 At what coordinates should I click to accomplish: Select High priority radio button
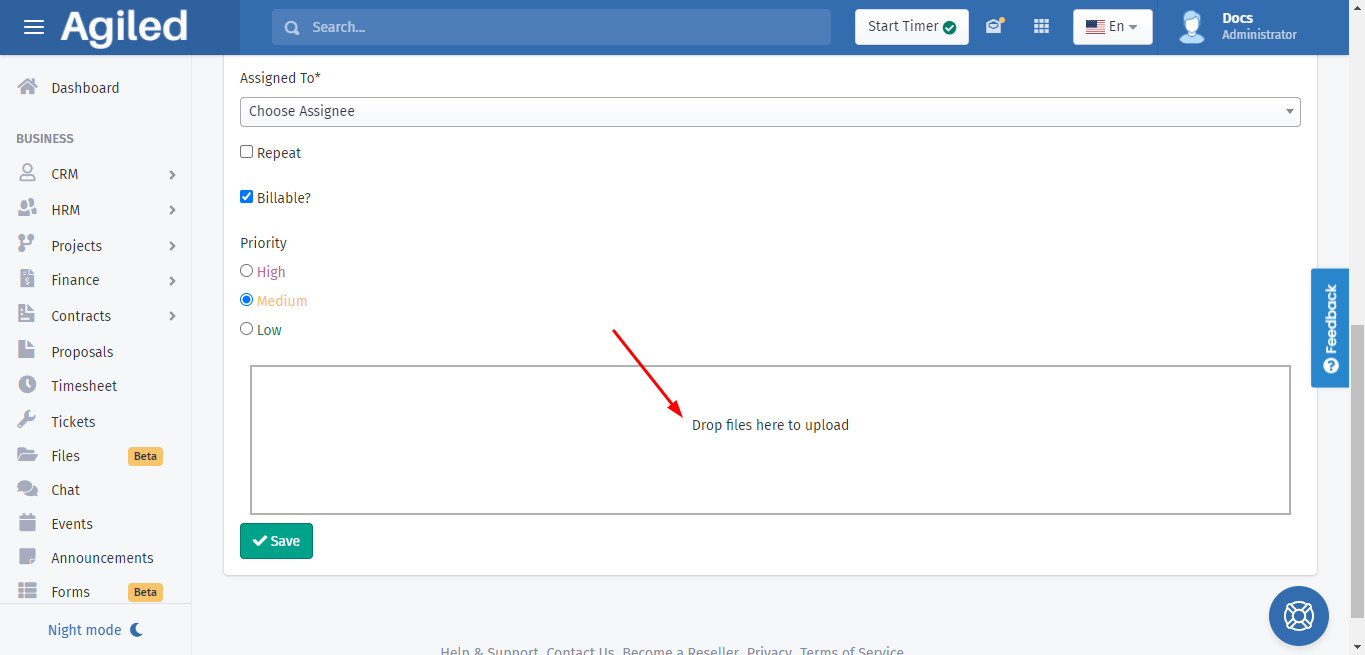point(247,271)
